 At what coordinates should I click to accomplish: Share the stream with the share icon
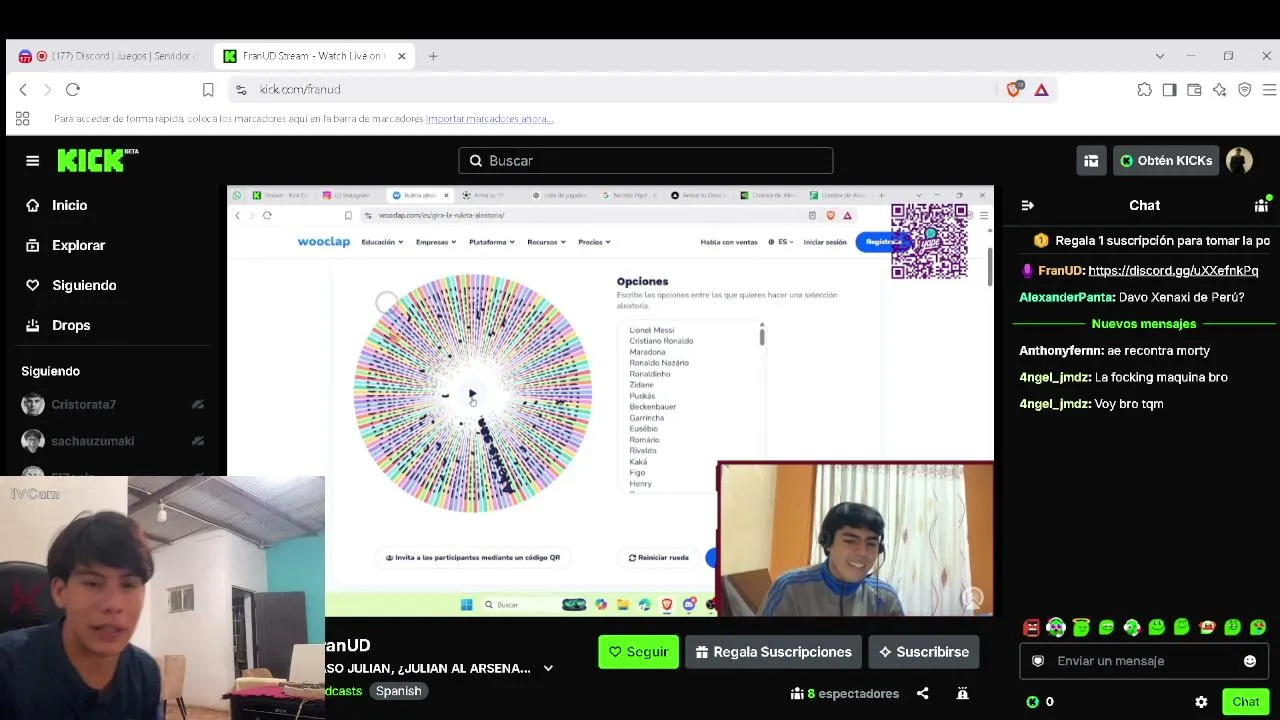point(922,693)
